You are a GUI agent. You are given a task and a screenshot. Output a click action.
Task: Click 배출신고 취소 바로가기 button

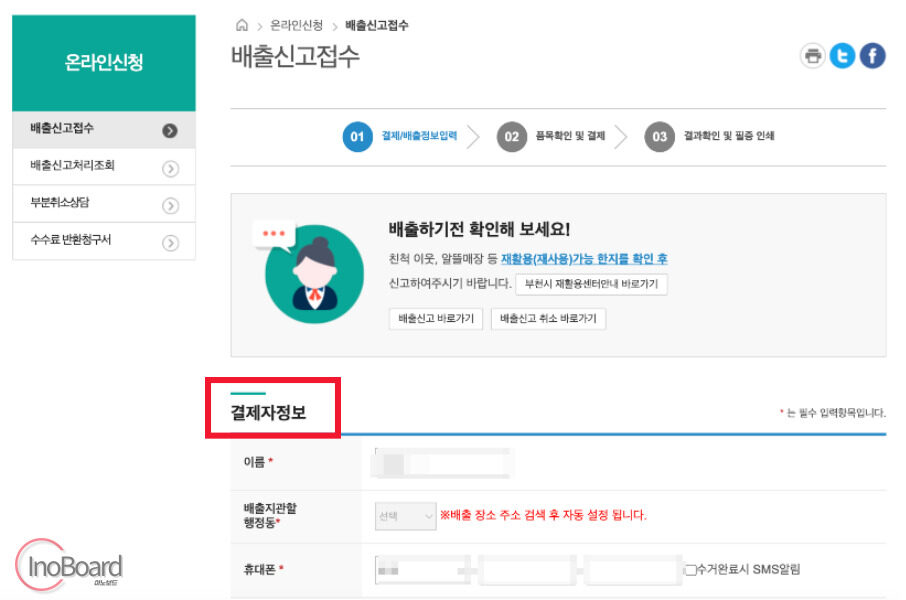coord(548,318)
